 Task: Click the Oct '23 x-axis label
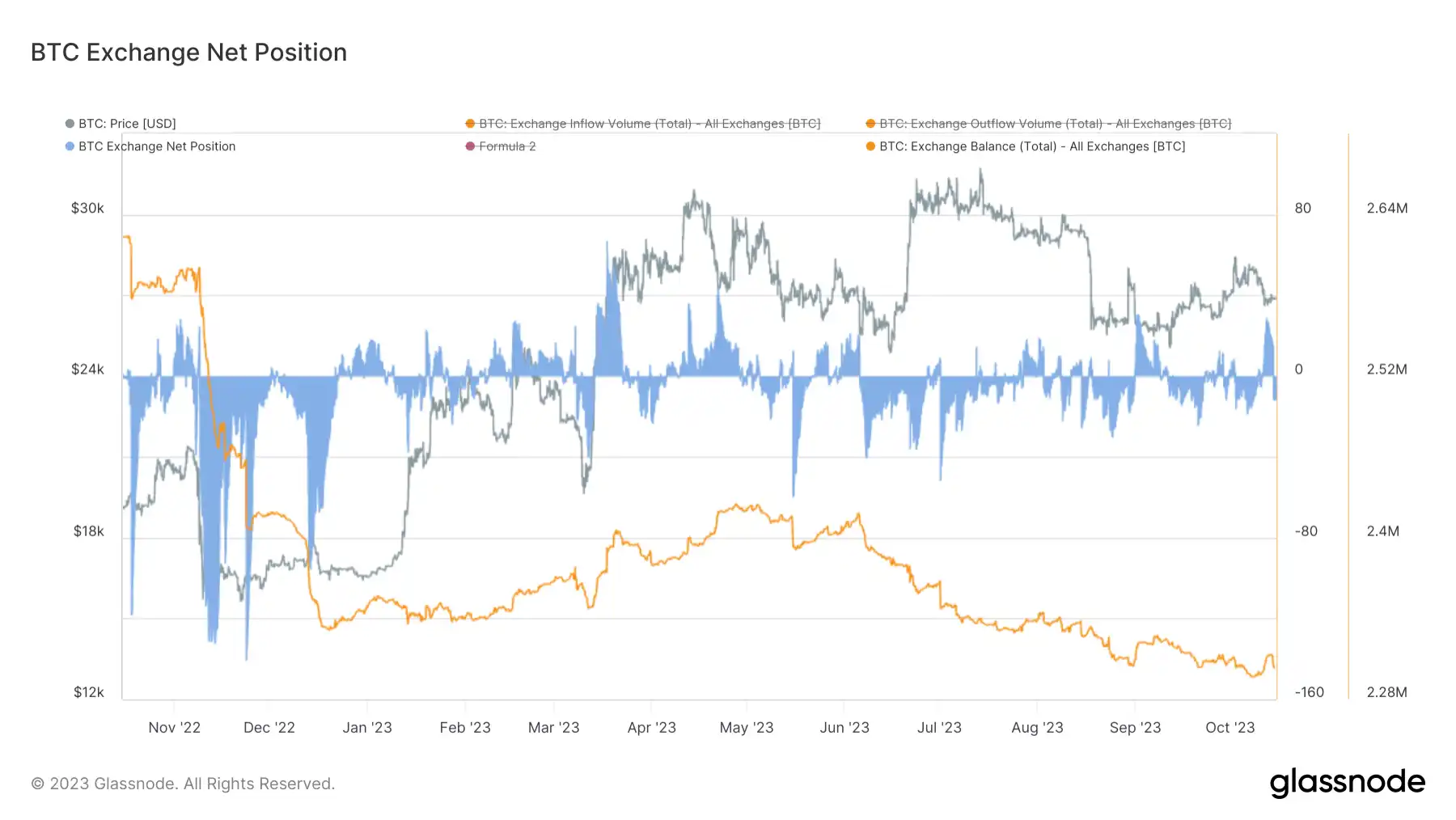(1230, 728)
